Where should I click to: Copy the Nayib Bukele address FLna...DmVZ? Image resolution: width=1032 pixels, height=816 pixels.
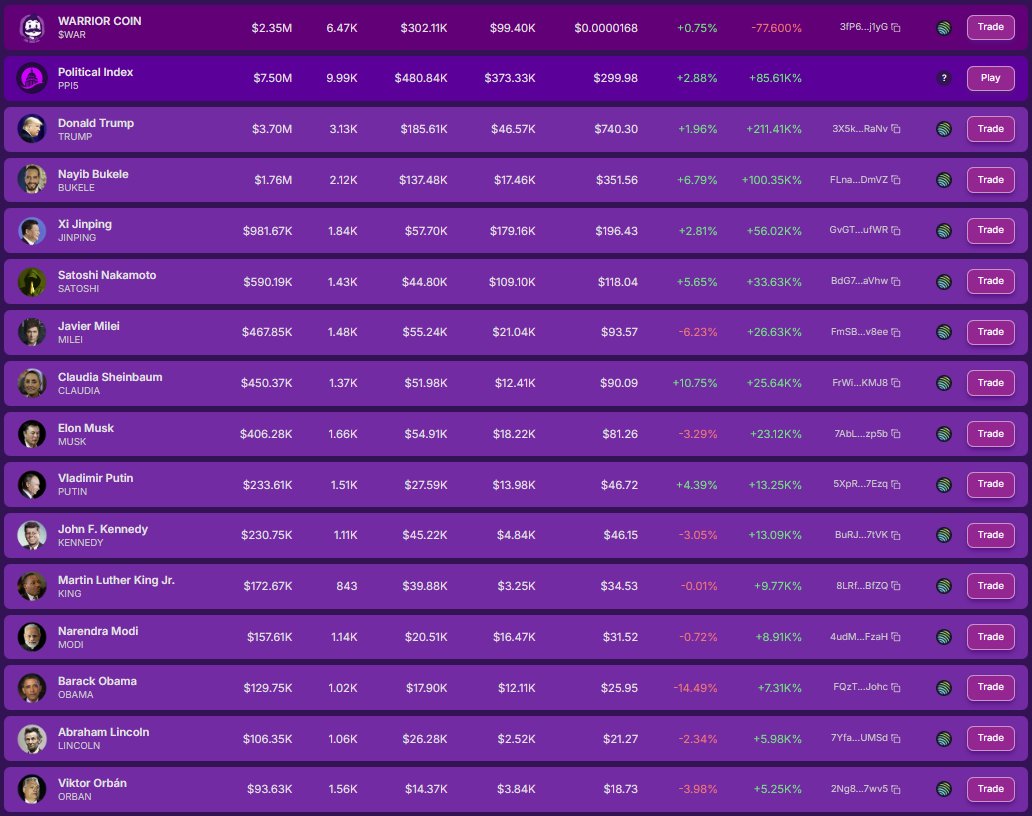coord(896,180)
